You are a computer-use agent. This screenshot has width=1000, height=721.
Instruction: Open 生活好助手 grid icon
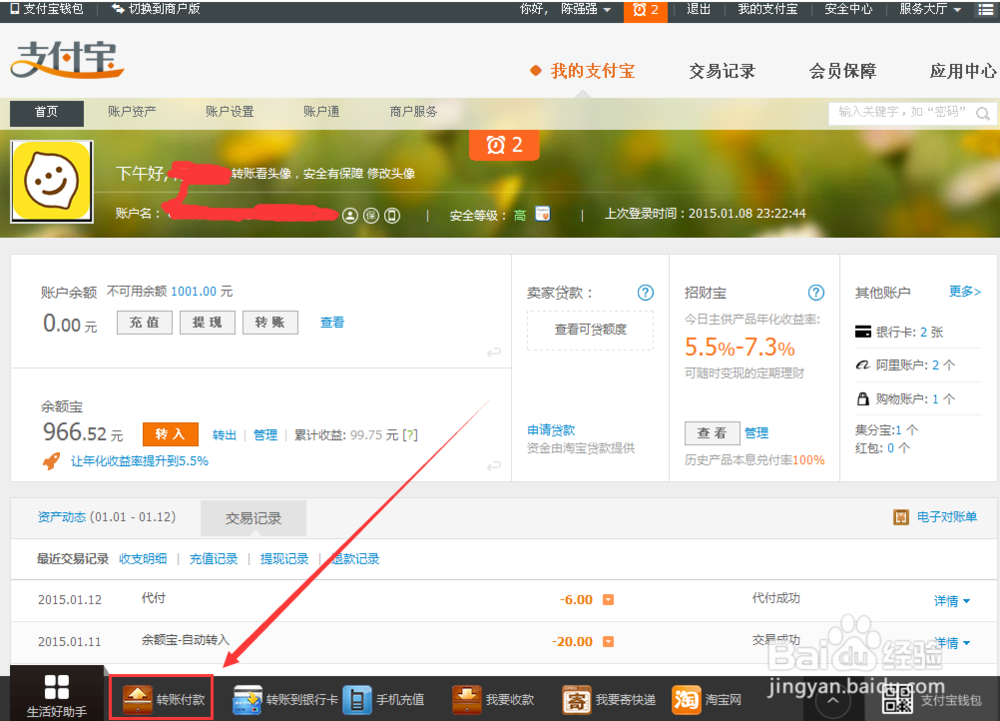(x=57, y=687)
